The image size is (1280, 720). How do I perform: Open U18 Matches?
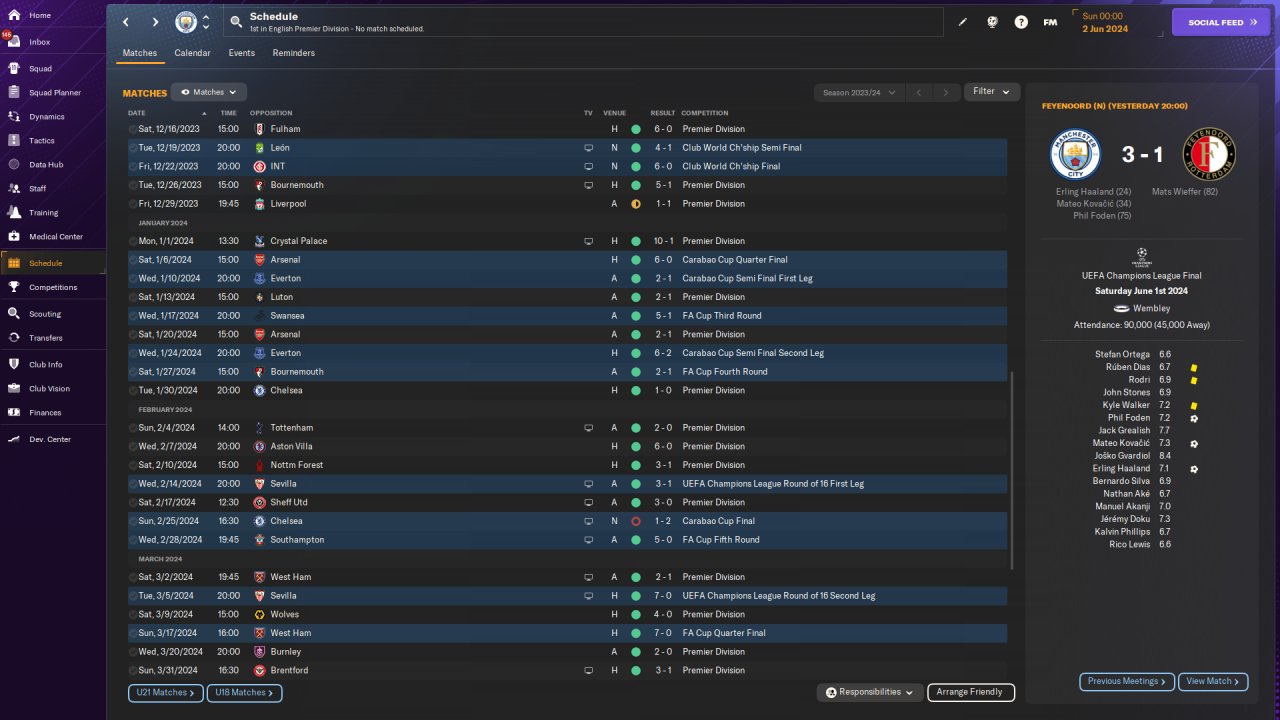[x=244, y=692]
